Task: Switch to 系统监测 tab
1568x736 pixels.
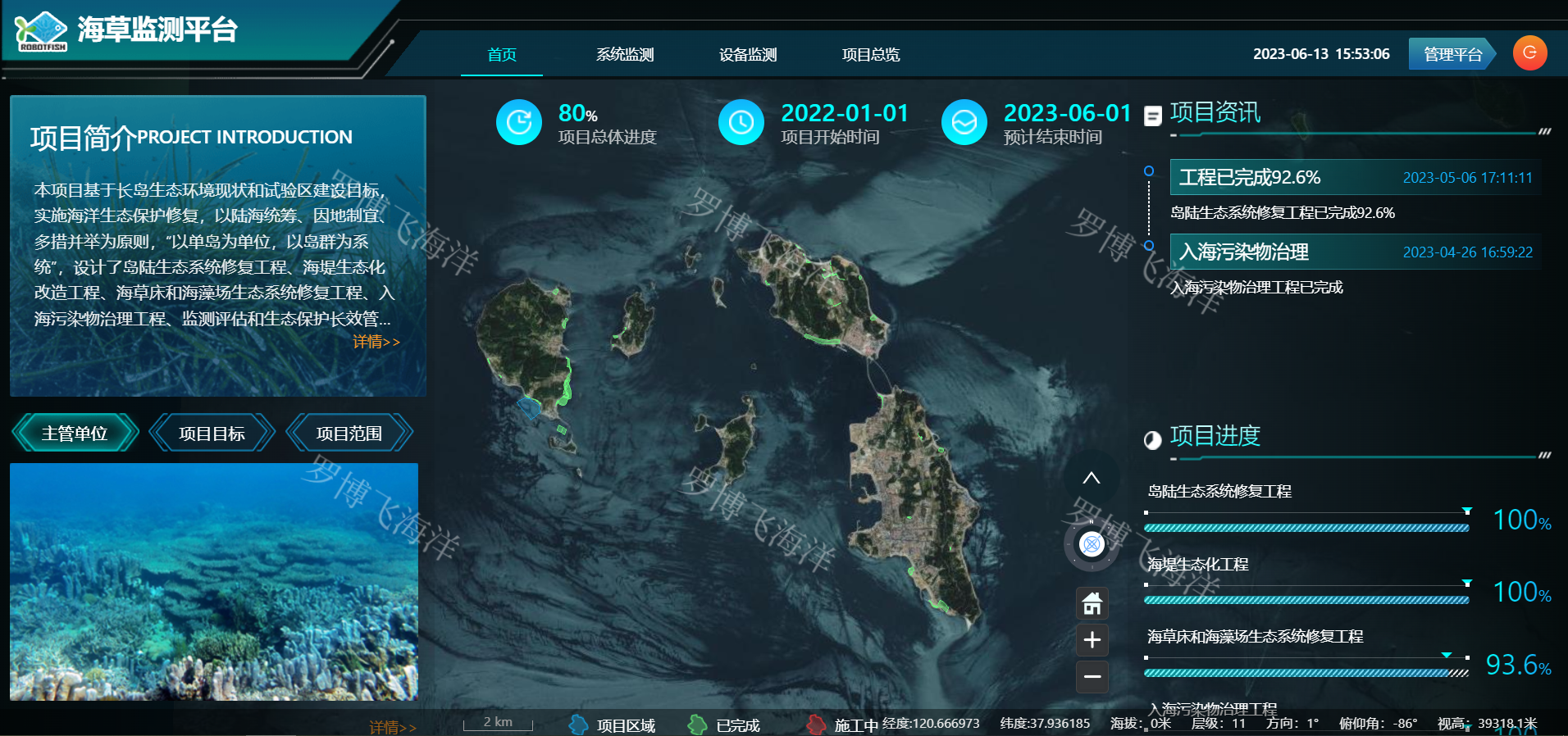Action: 625,55
